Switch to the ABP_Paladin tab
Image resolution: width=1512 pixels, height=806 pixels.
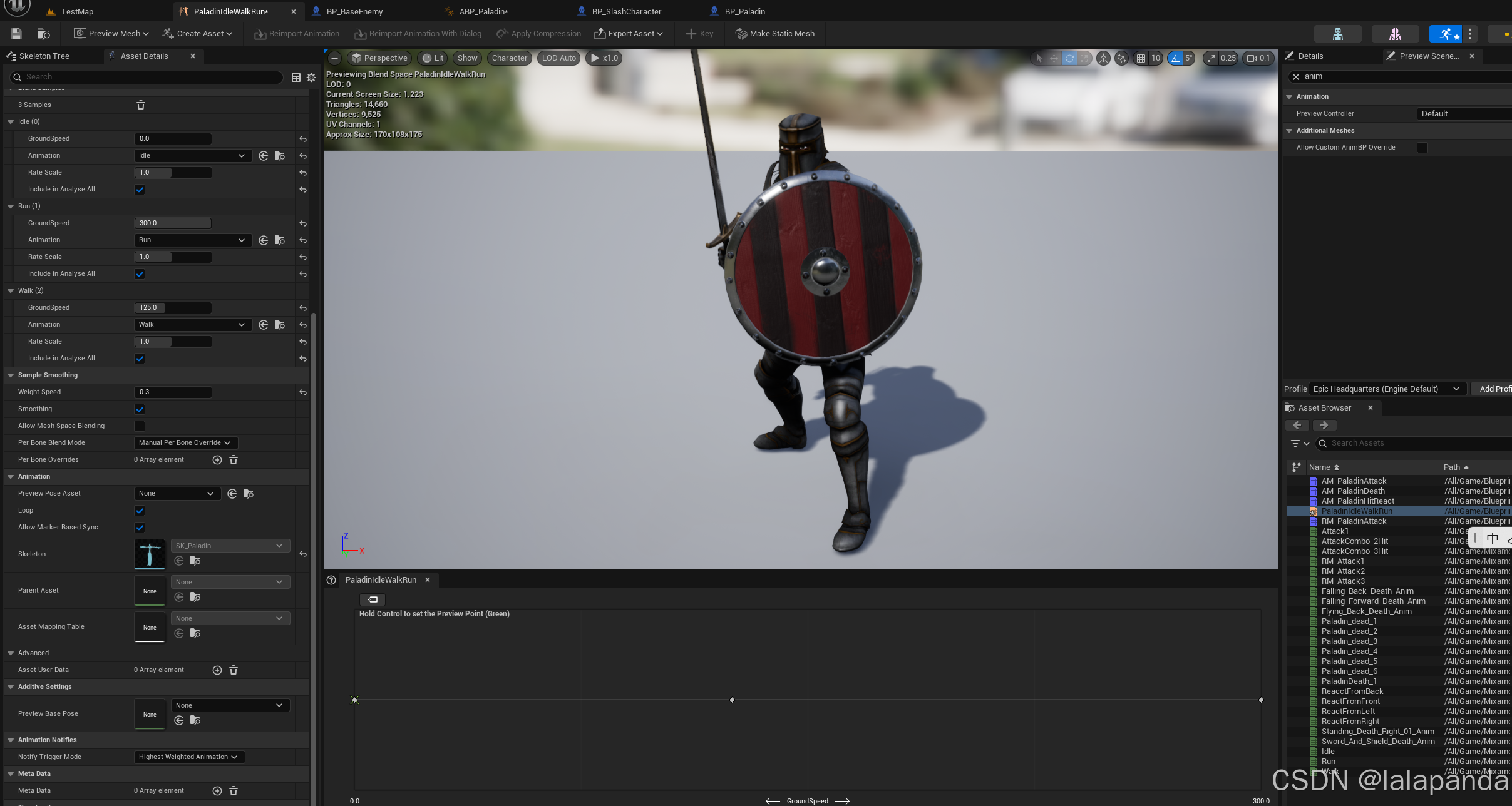pyautogui.click(x=483, y=11)
